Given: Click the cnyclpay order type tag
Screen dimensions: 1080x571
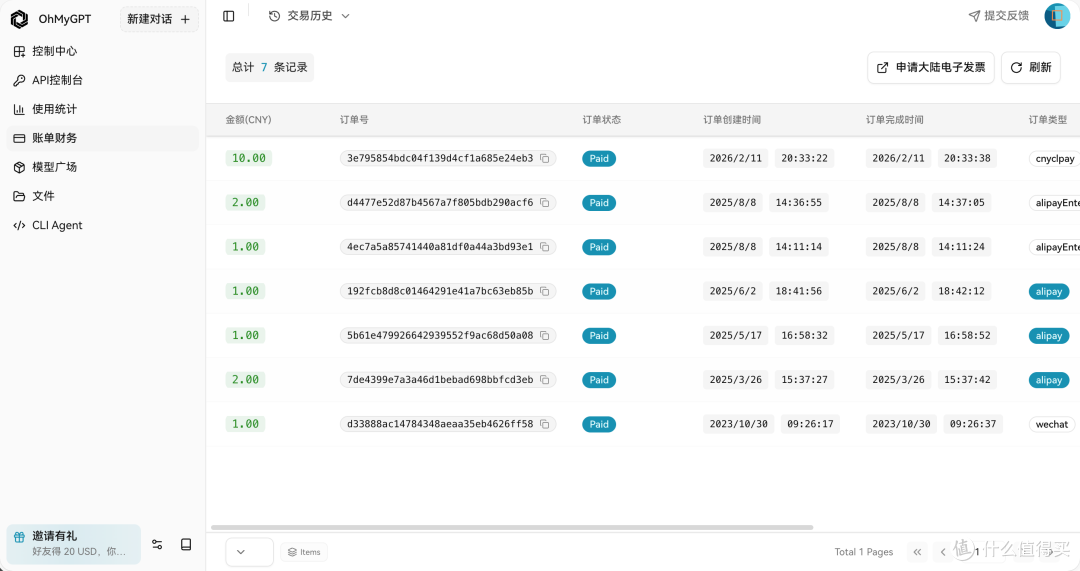Looking at the screenshot, I should tap(1055, 158).
